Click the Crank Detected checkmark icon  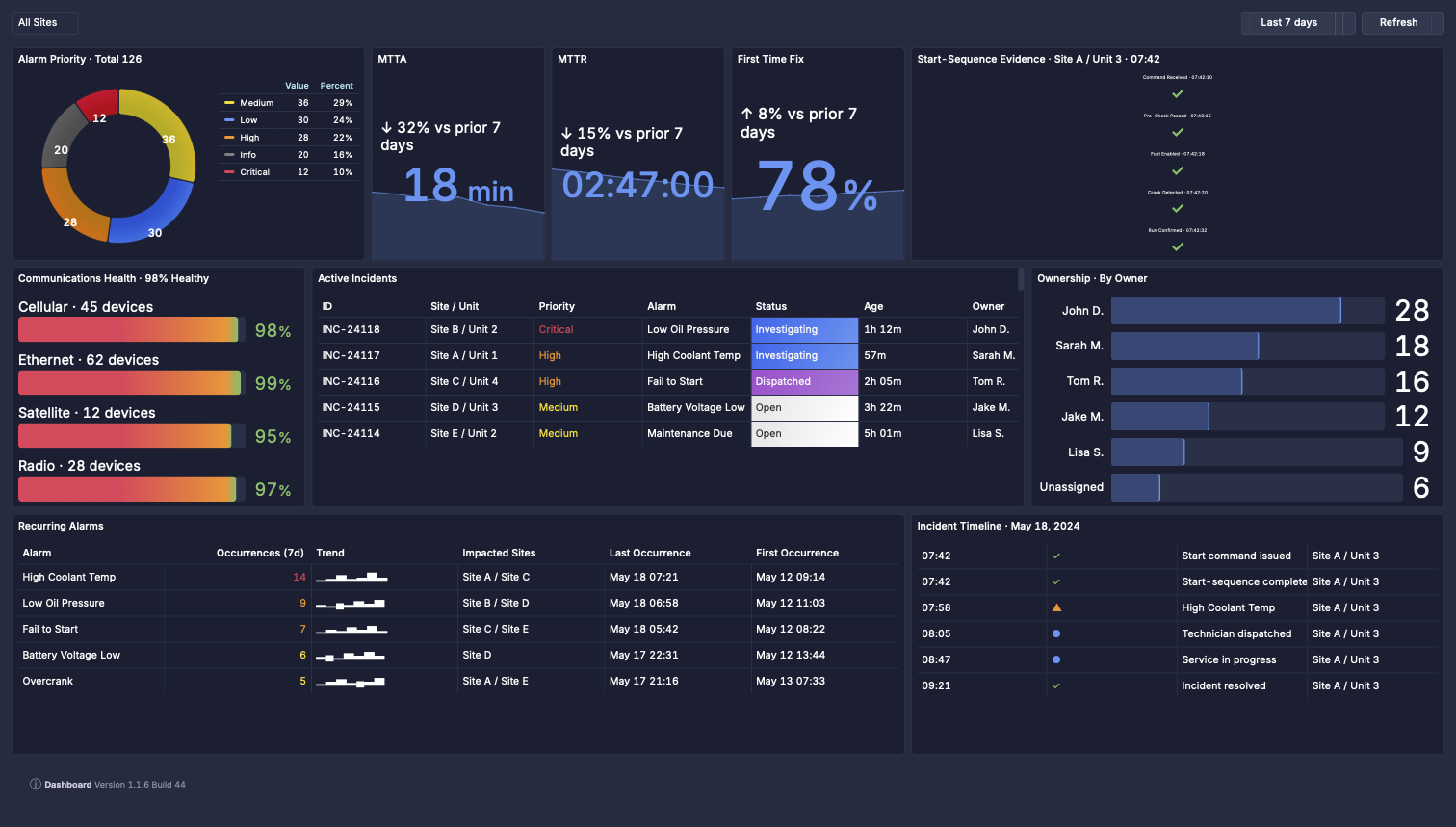click(x=1177, y=209)
